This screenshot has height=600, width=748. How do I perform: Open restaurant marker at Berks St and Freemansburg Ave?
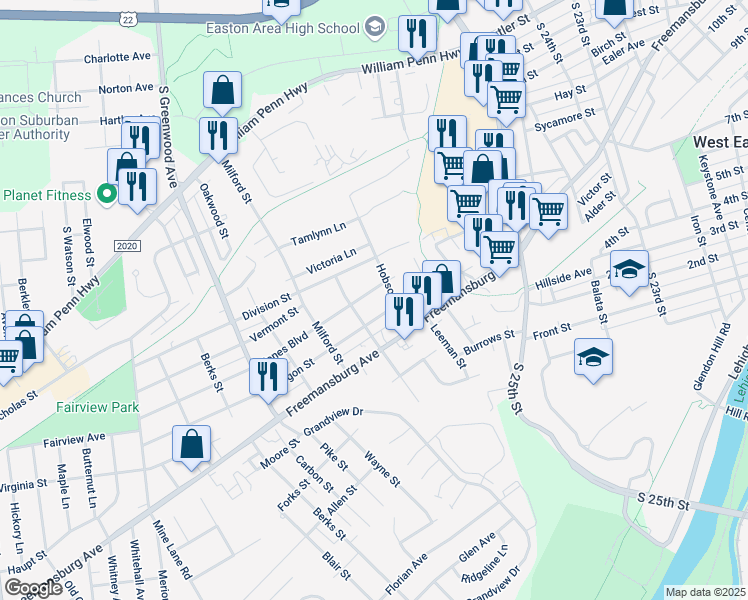269,380
